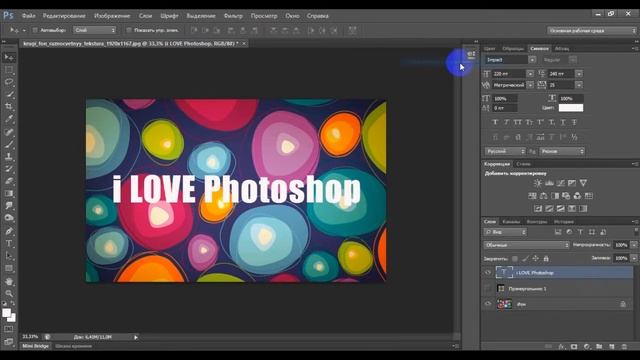Toggle Faux Italic text style
Screen dimensions: 640x360
point(507,122)
